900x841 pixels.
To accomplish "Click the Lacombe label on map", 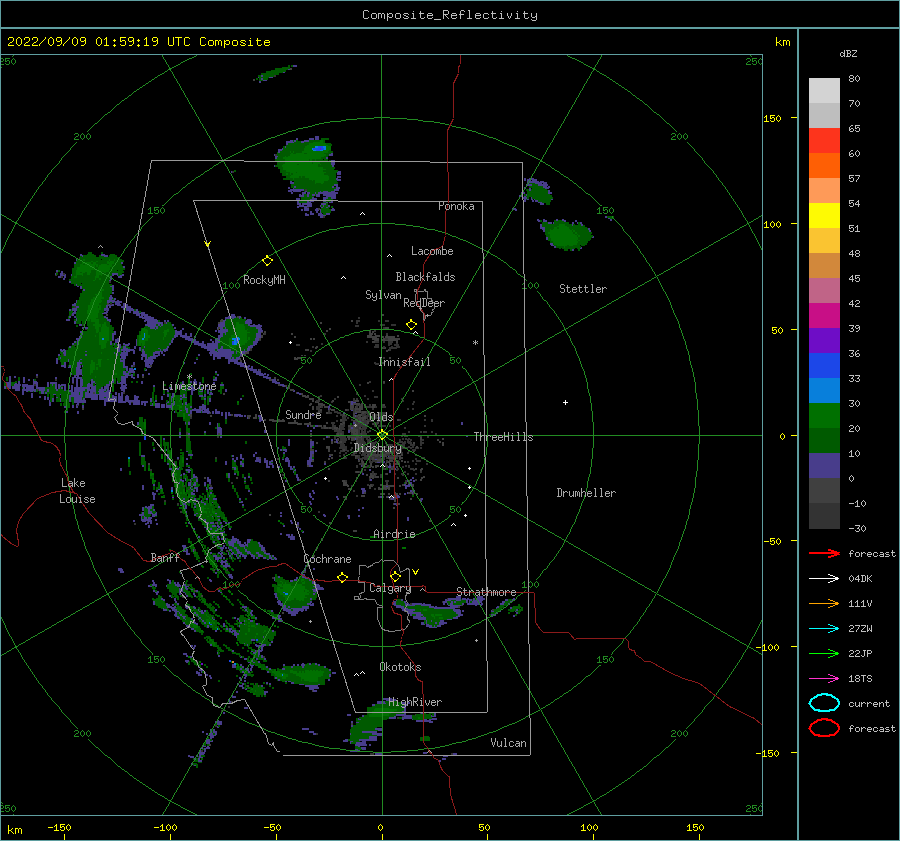I will 432,251.
